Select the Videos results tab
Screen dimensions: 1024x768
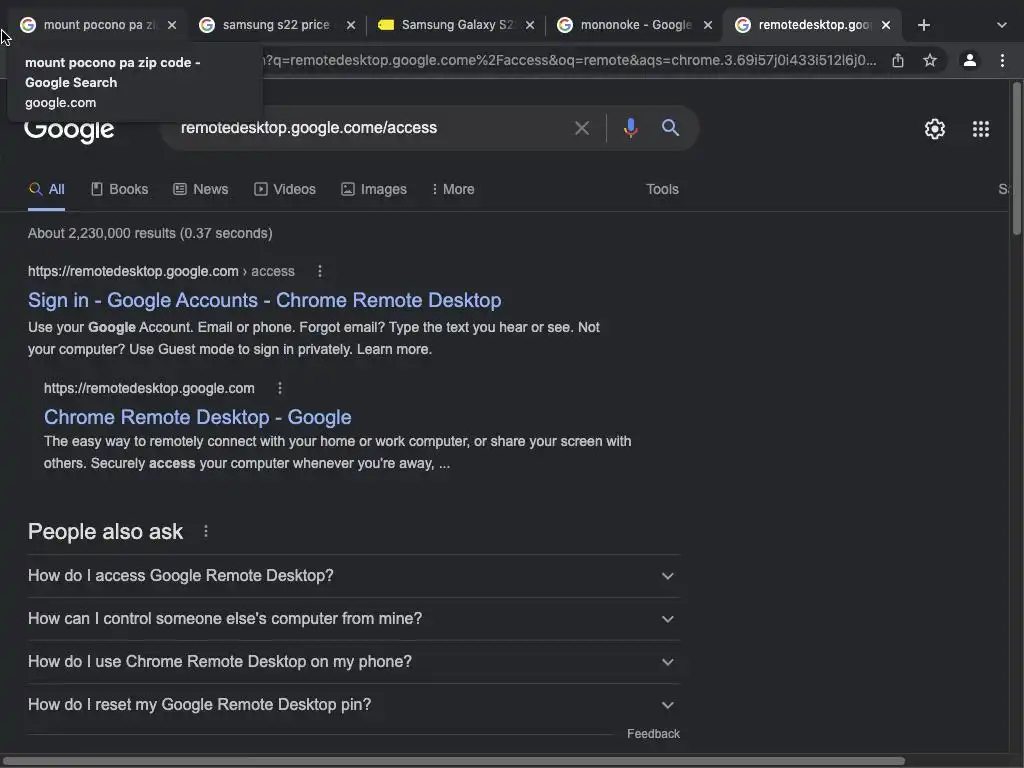point(285,189)
